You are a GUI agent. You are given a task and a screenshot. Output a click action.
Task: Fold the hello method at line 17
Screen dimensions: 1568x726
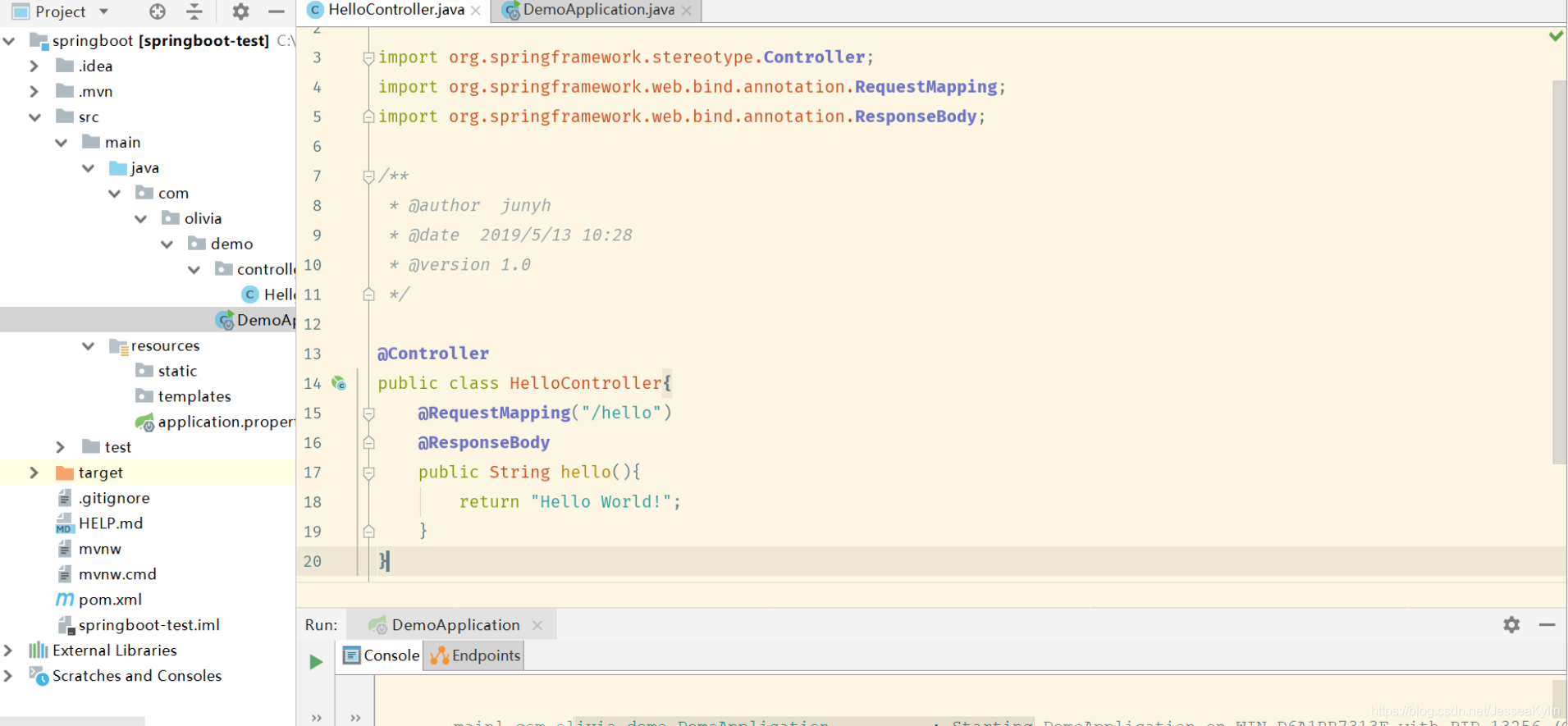(368, 473)
